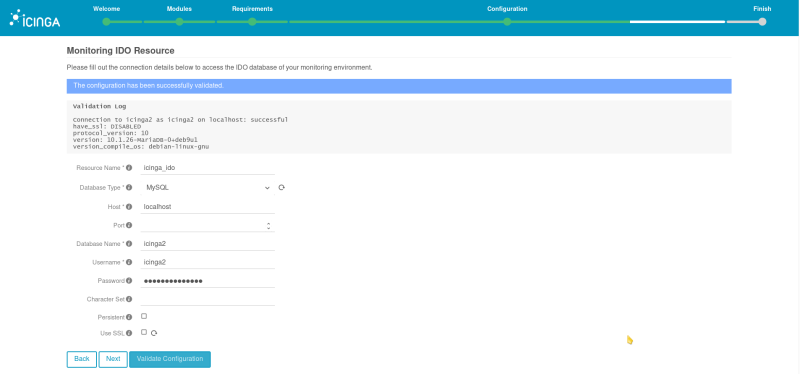
Task: Show info icon for Database Name
Action: click(x=129, y=243)
